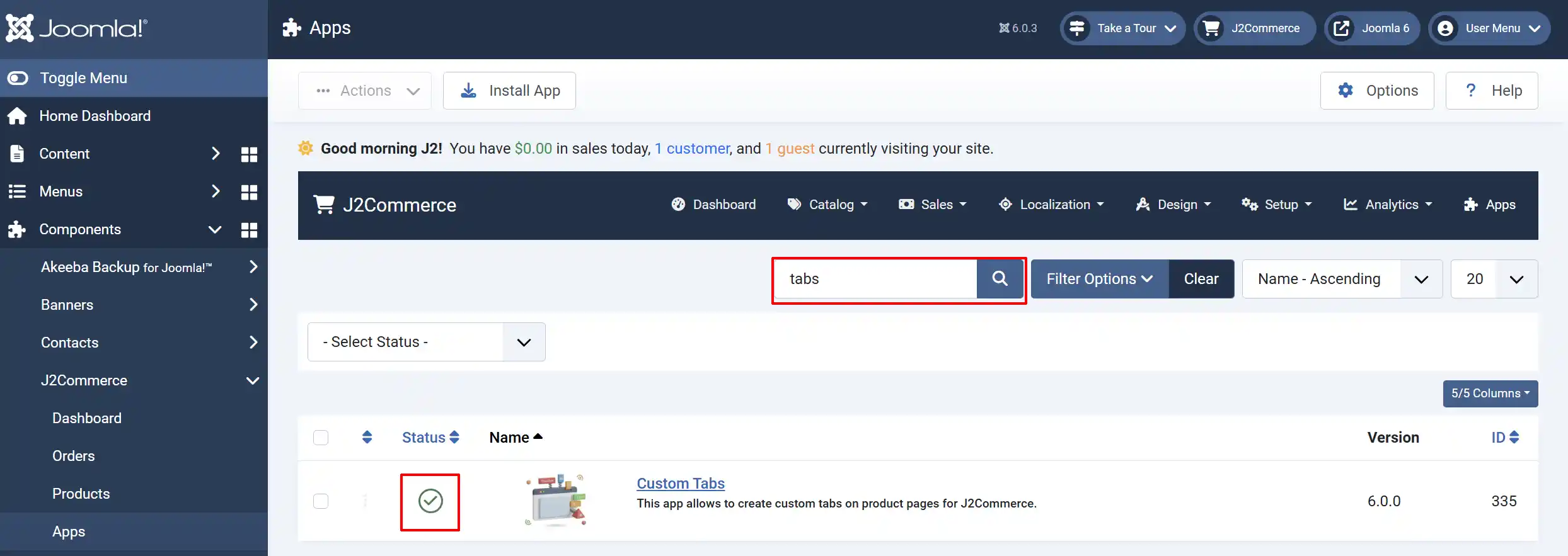This screenshot has height=556, width=1568.
Task: Open the Catalog nav menu
Action: coord(827,205)
